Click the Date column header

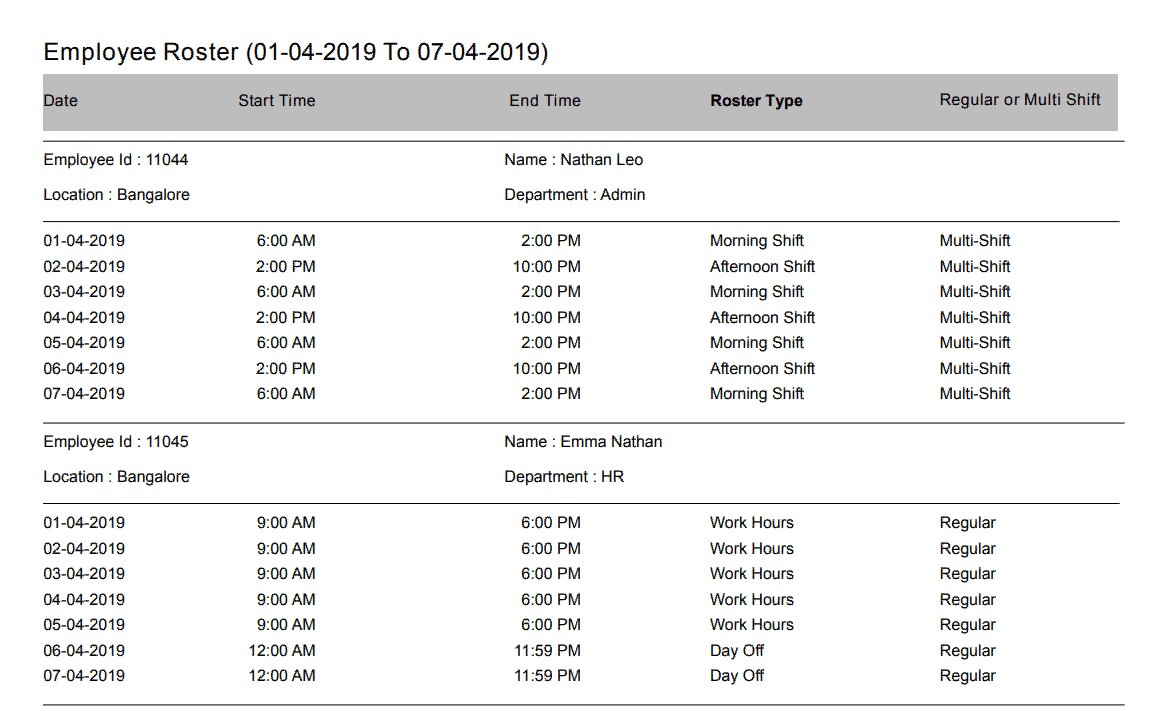pos(61,101)
